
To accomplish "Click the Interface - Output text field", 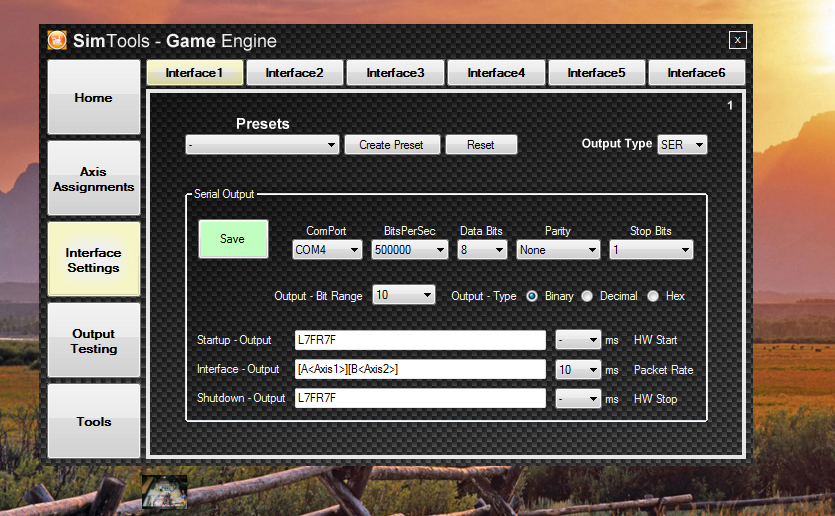I will tap(420, 370).
